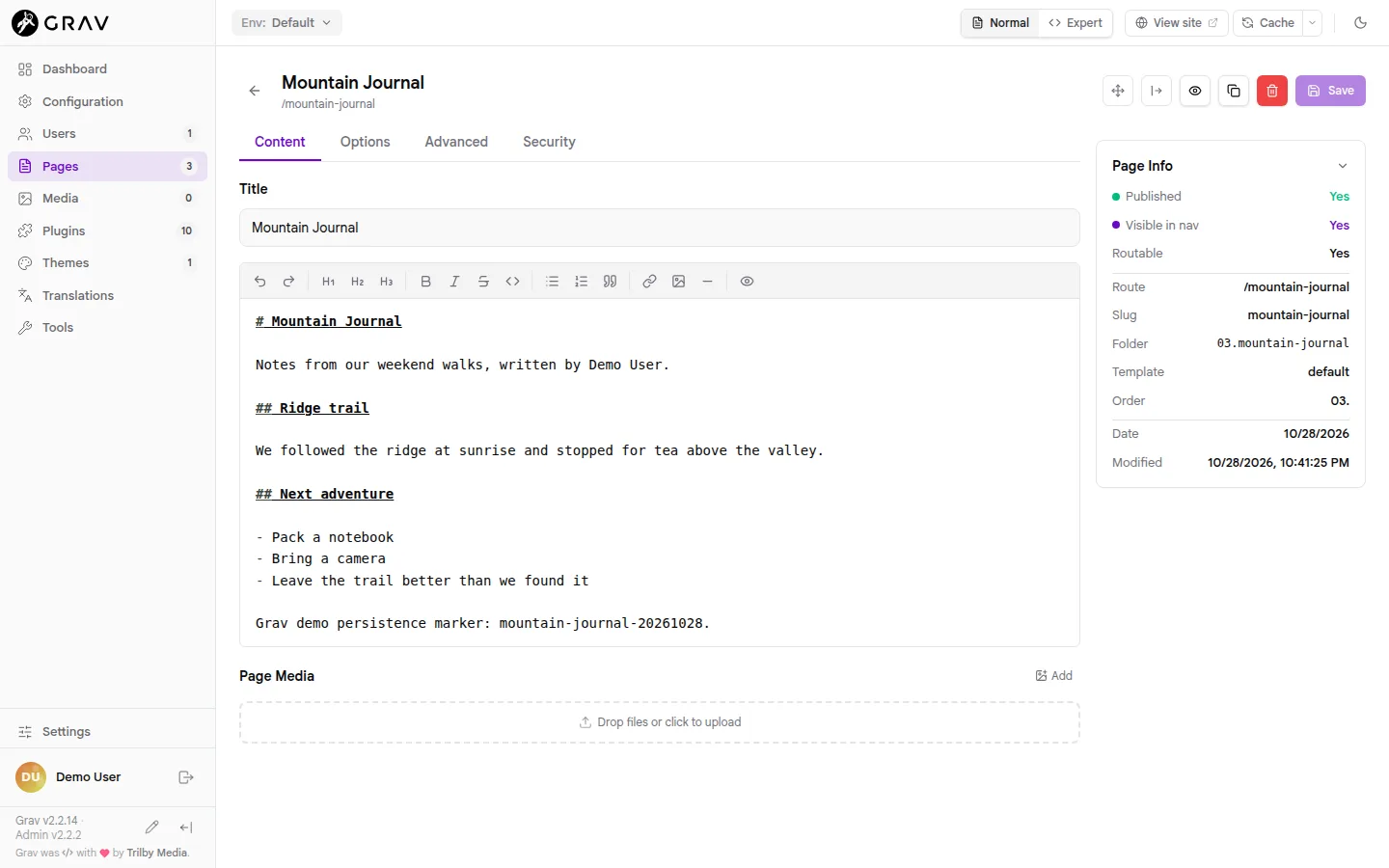This screenshot has height=868, width=1389.
Task: Apply Heading 3 formatting
Action: [386, 282]
